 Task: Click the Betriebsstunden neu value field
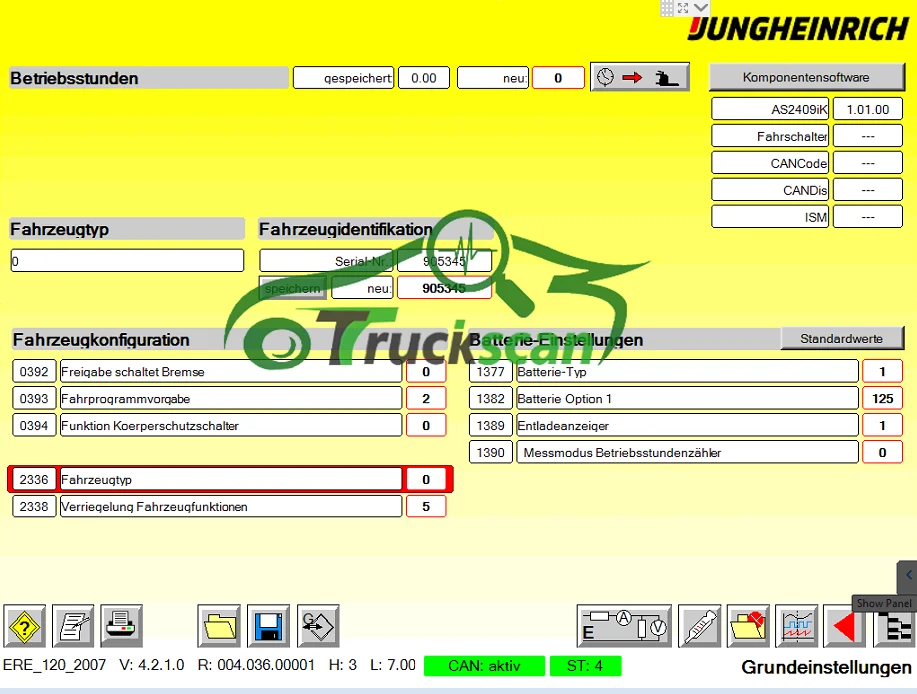click(558, 78)
